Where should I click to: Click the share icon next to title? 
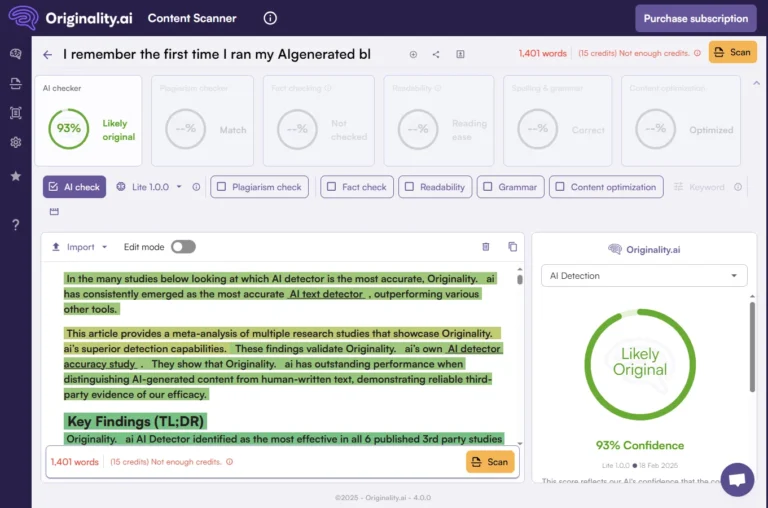coord(436,54)
